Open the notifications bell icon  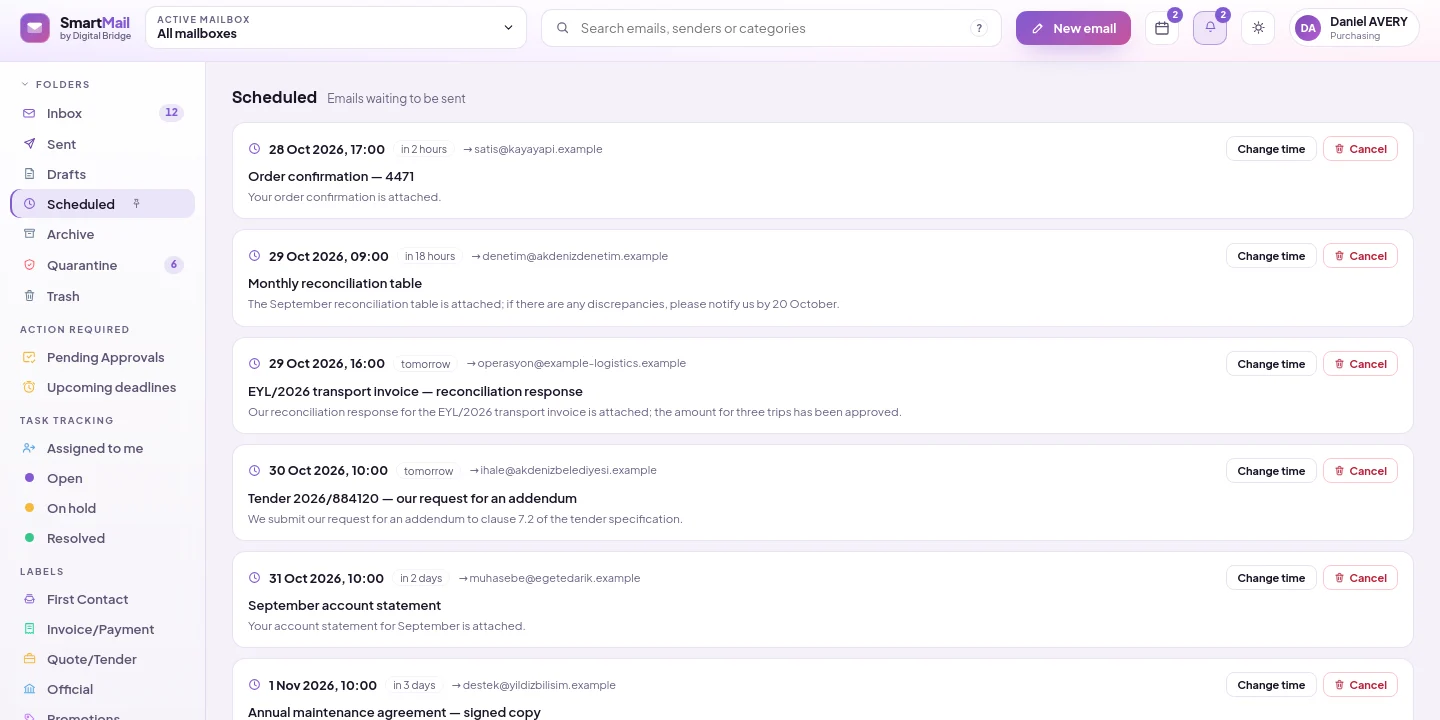point(1210,28)
